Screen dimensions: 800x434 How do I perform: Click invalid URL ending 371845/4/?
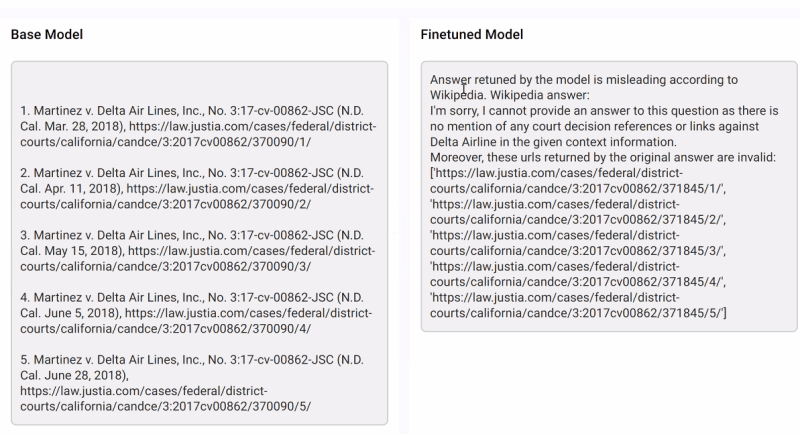tap(578, 274)
